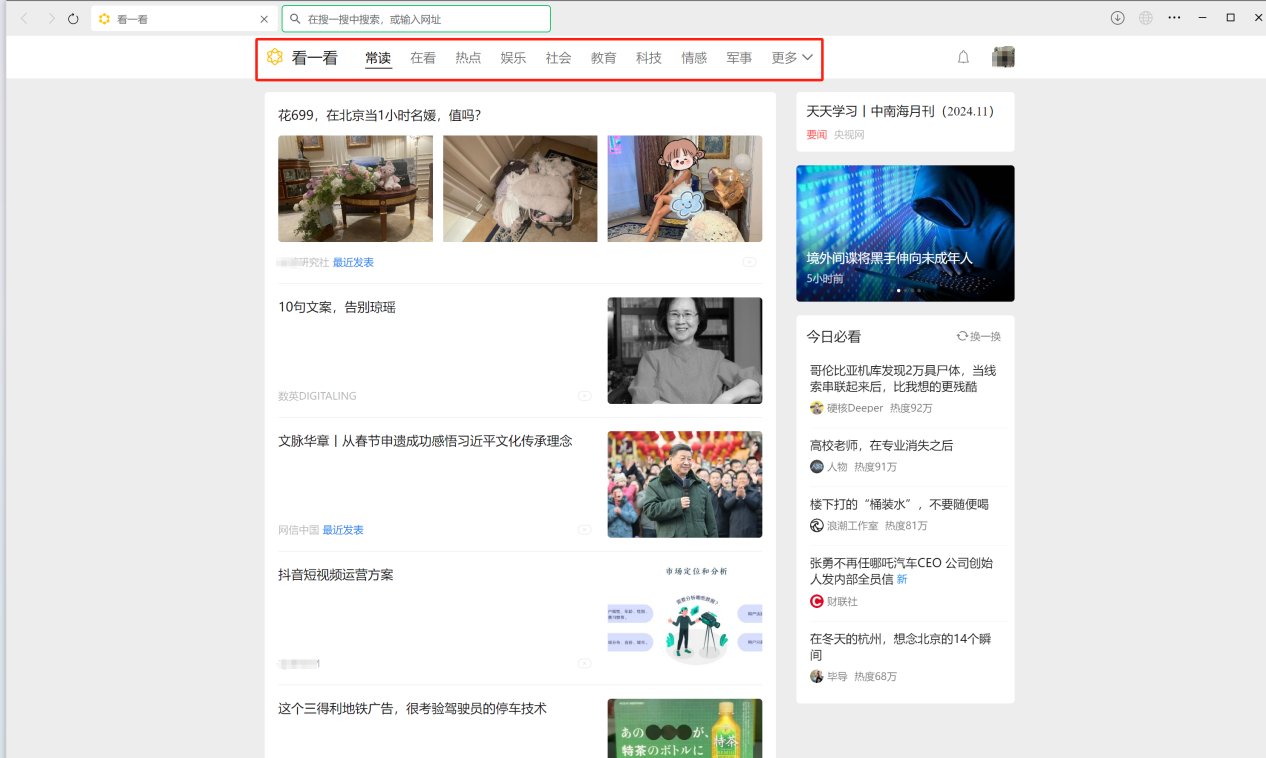Open the green tea bottle ad thumbnail
The image size is (1266, 758).
click(x=685, y=728)
